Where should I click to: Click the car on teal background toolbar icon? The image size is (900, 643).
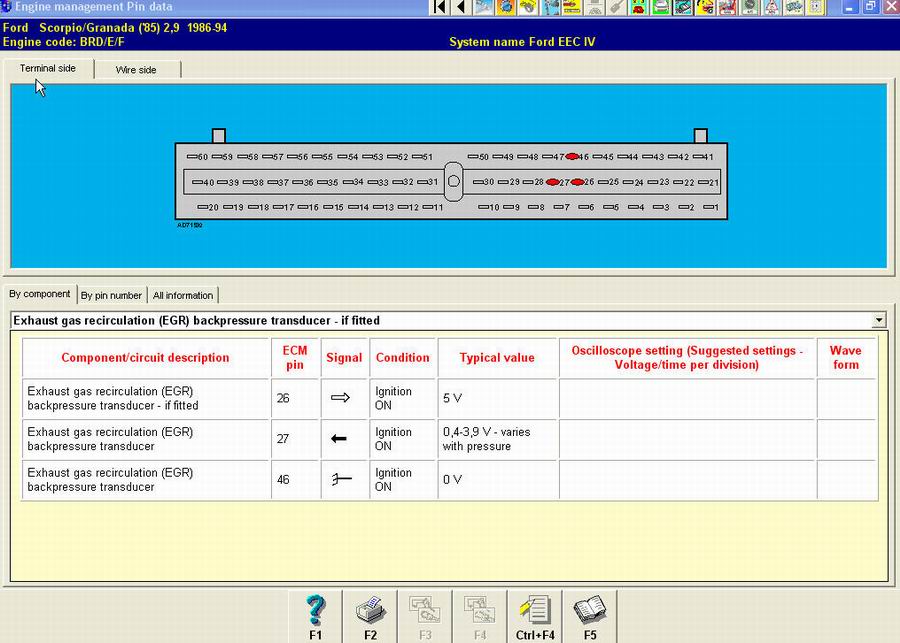point(683,7)
